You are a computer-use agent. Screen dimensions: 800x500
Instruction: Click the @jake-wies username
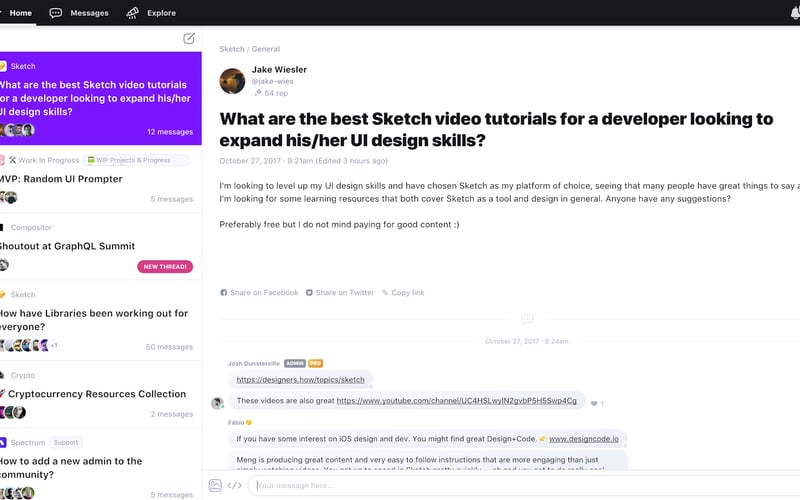coord(272,81)
